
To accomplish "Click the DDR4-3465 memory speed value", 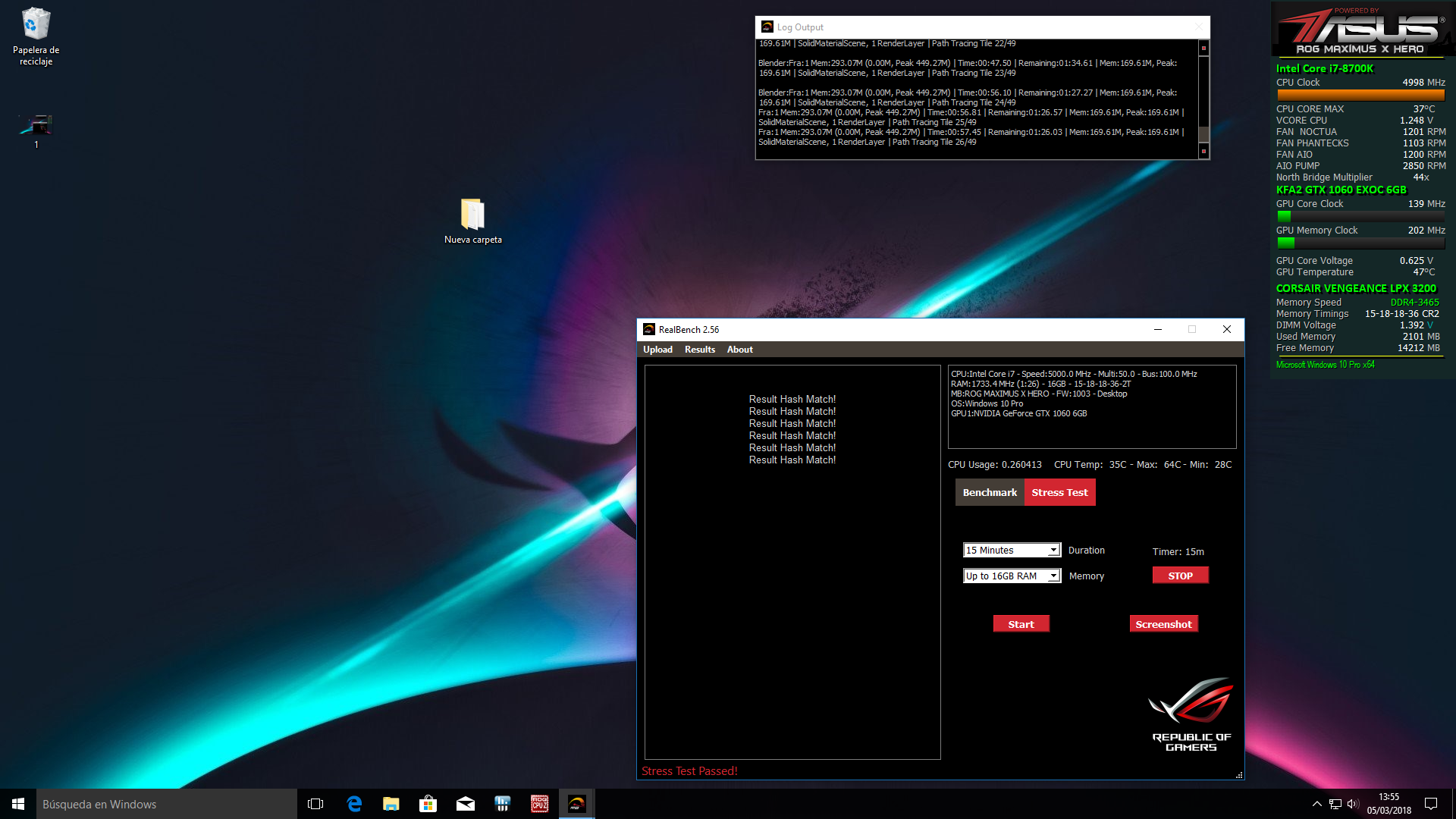I will 1414,302.
